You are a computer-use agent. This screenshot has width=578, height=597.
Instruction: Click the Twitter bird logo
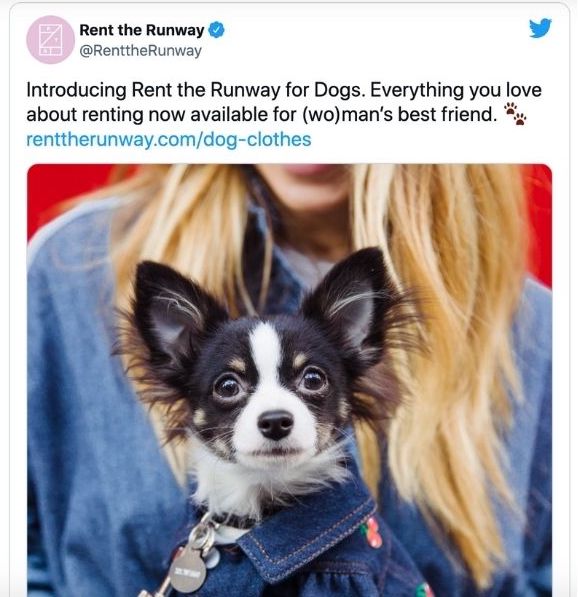(x=540, y=28)
